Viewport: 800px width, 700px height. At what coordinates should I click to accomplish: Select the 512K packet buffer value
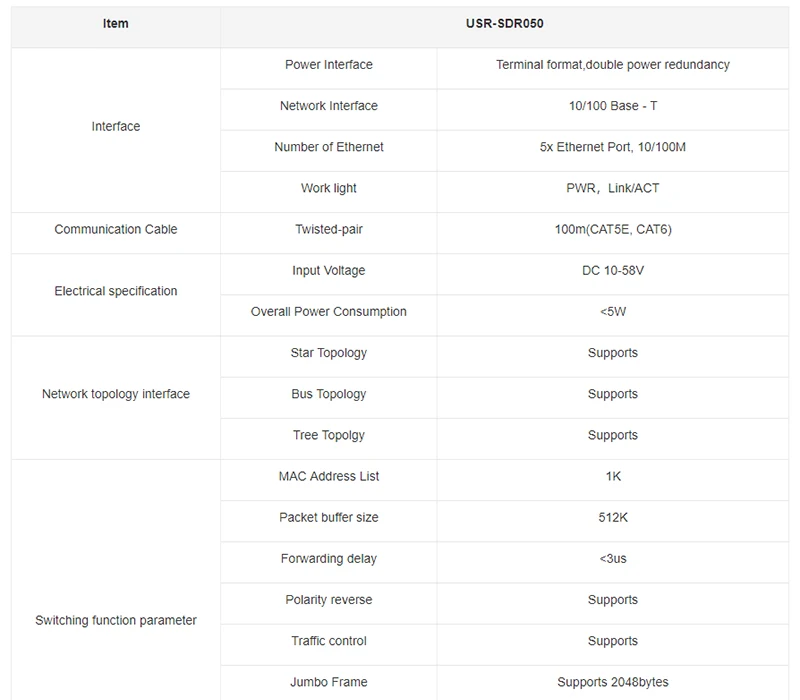click(613, 517)
